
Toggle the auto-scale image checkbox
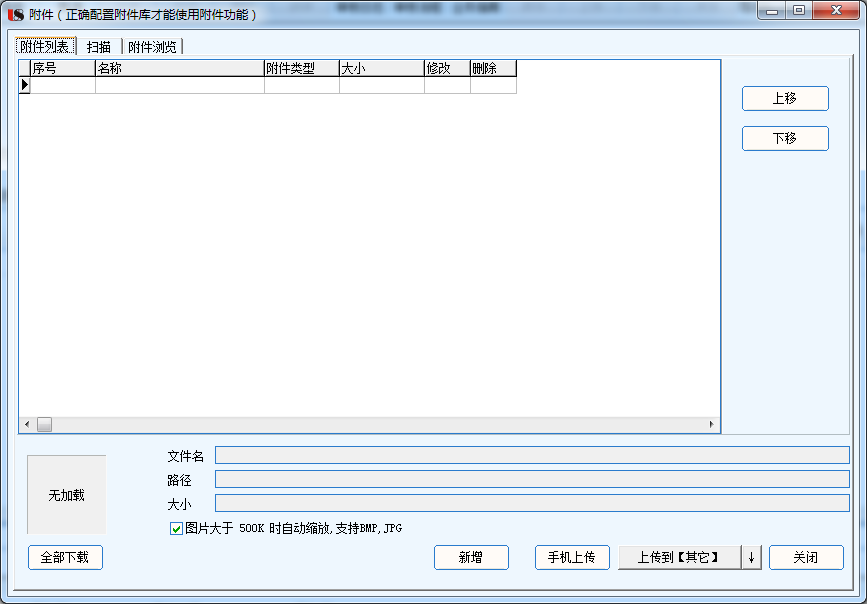tap(176, 528)
